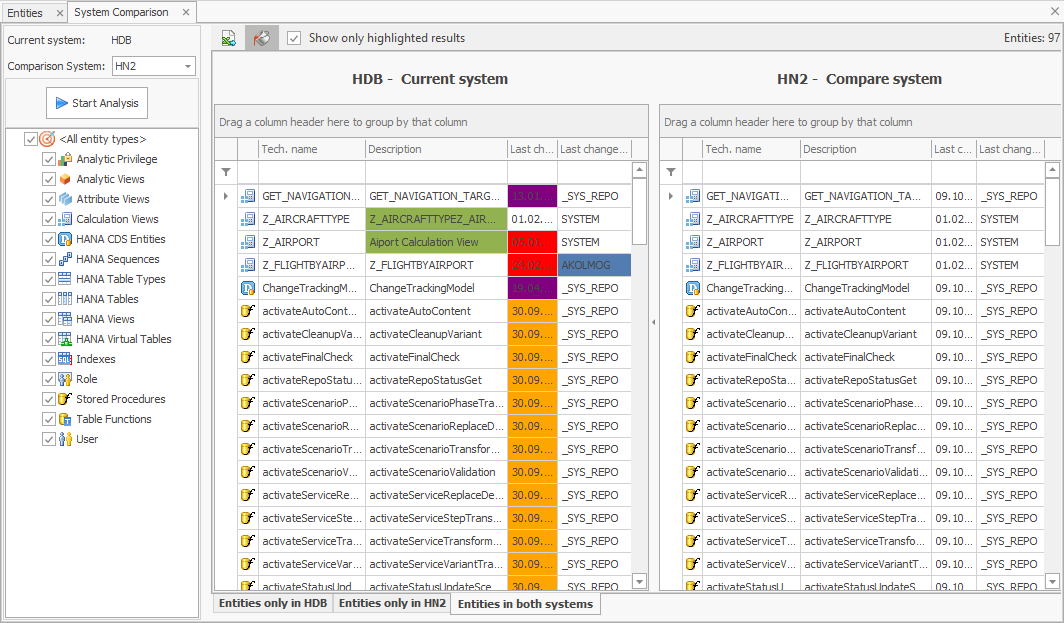
Task: Click the Stored Procedures icon in tree
Action: [66, 399]
